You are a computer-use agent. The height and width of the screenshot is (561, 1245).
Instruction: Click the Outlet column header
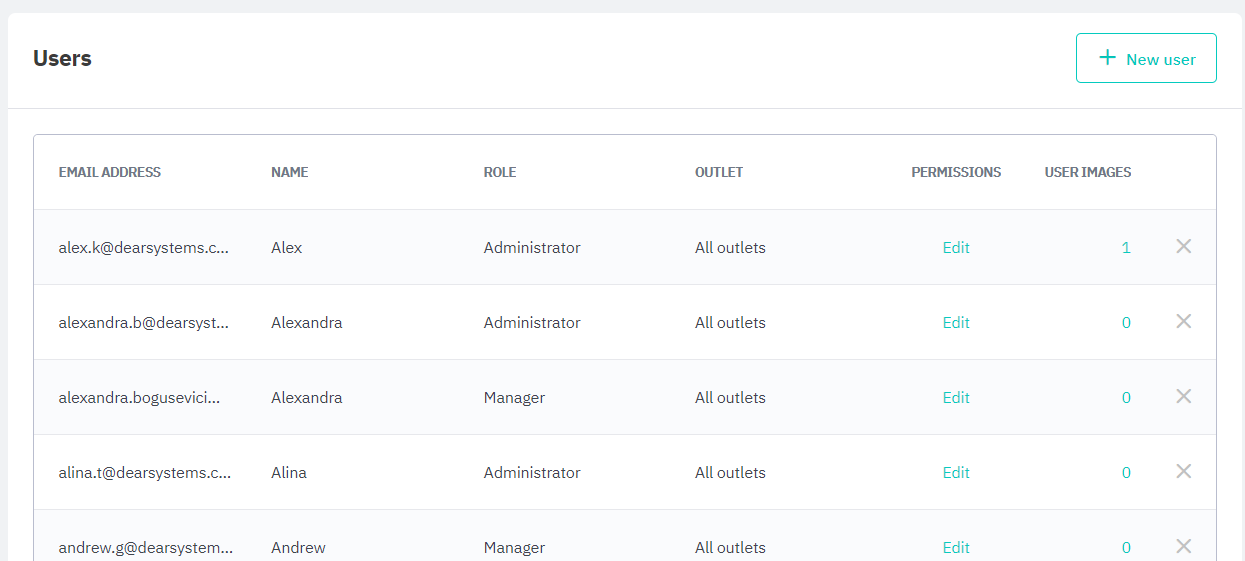(719, 172)
